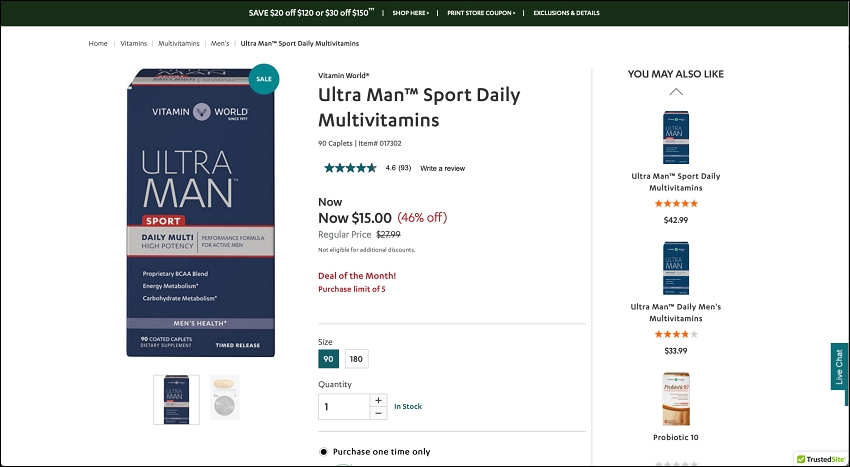This screenshot has height=467, width=850.
Task: Click the TrustedSite badge
Action: [821, 459]
